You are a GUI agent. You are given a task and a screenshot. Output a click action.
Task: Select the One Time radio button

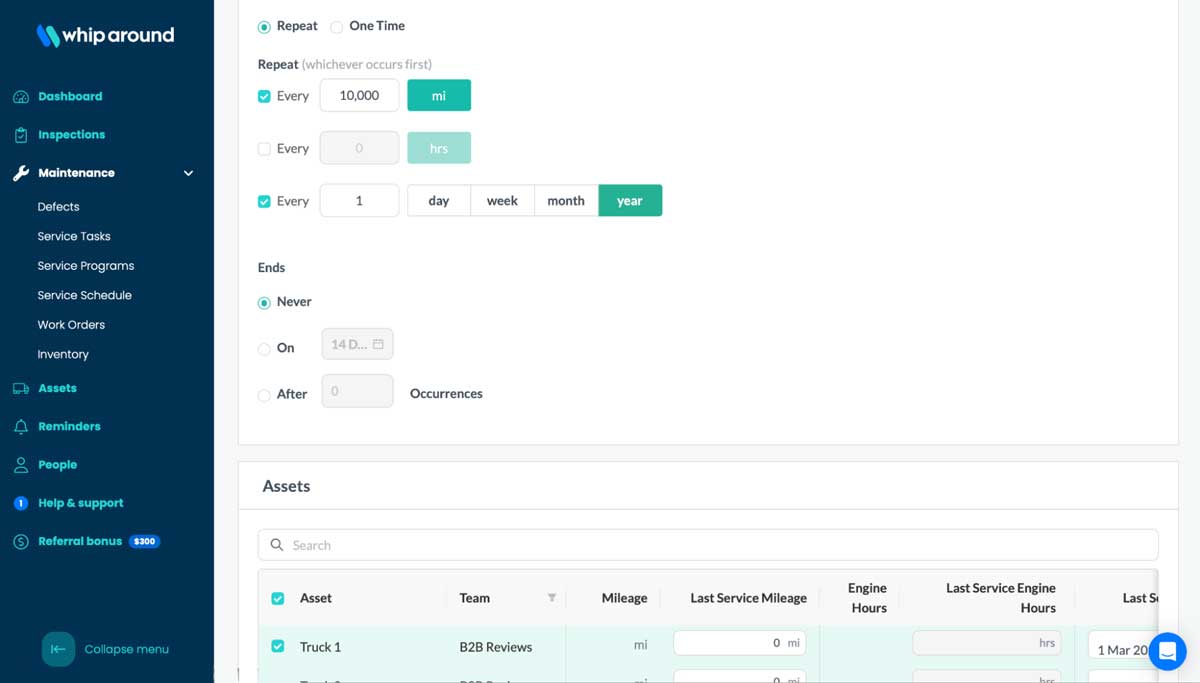pyautogui.click(x=335, y=26)
